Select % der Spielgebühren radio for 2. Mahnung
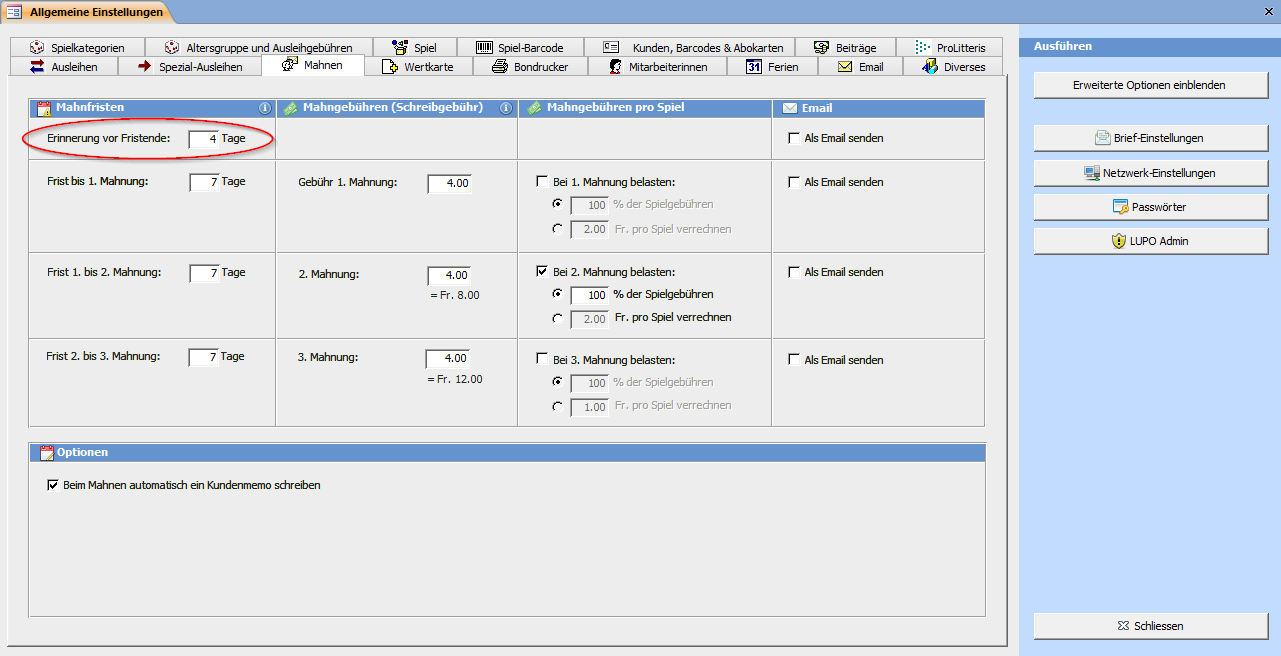 pos(558,295)
